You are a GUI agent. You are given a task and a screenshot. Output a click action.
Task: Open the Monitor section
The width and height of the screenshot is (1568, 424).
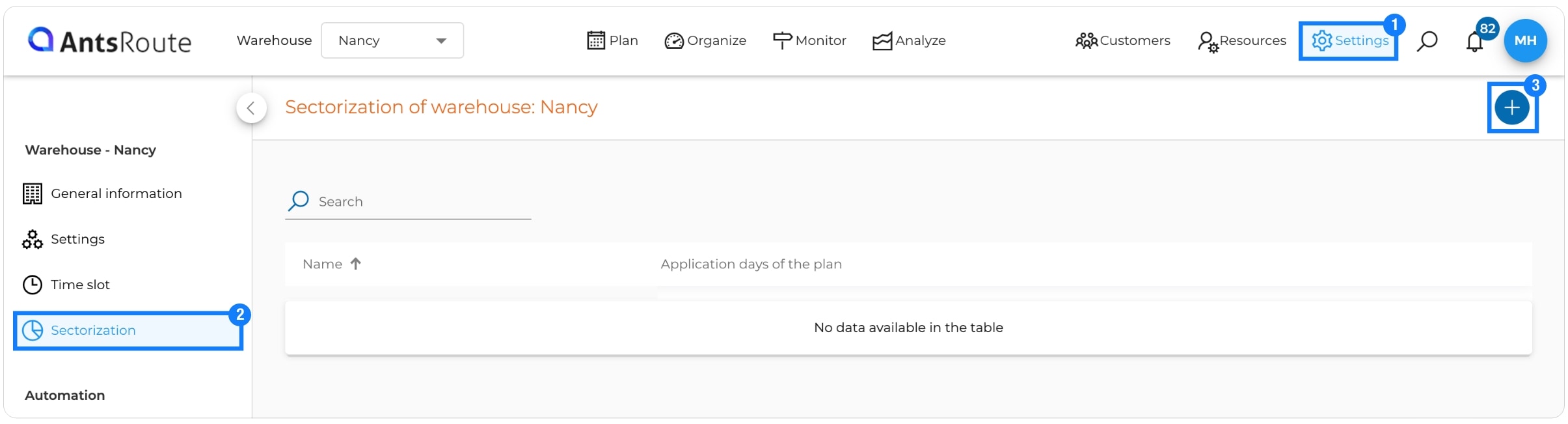tap(809, 40)
